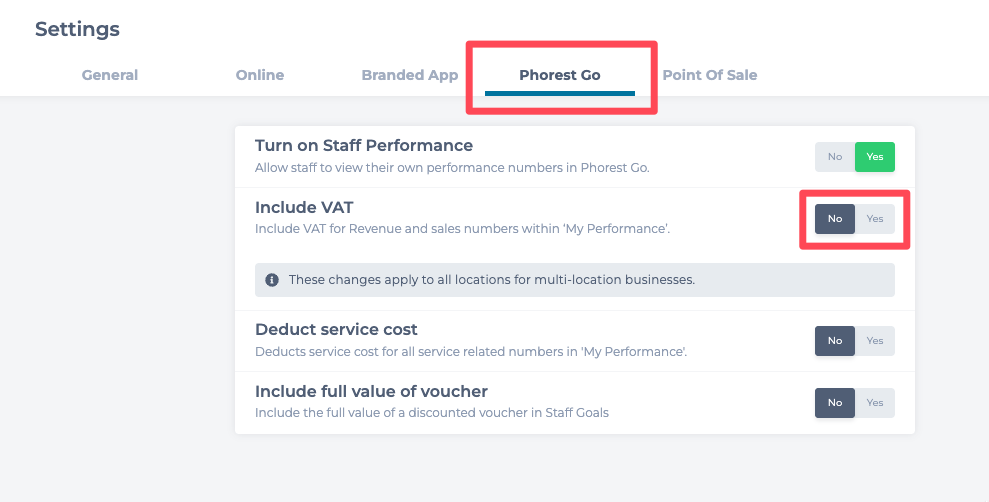The height and width of the screenshot is (502, 989).
Task: Click the Include VAT setting label
Action: pos(304,208)
